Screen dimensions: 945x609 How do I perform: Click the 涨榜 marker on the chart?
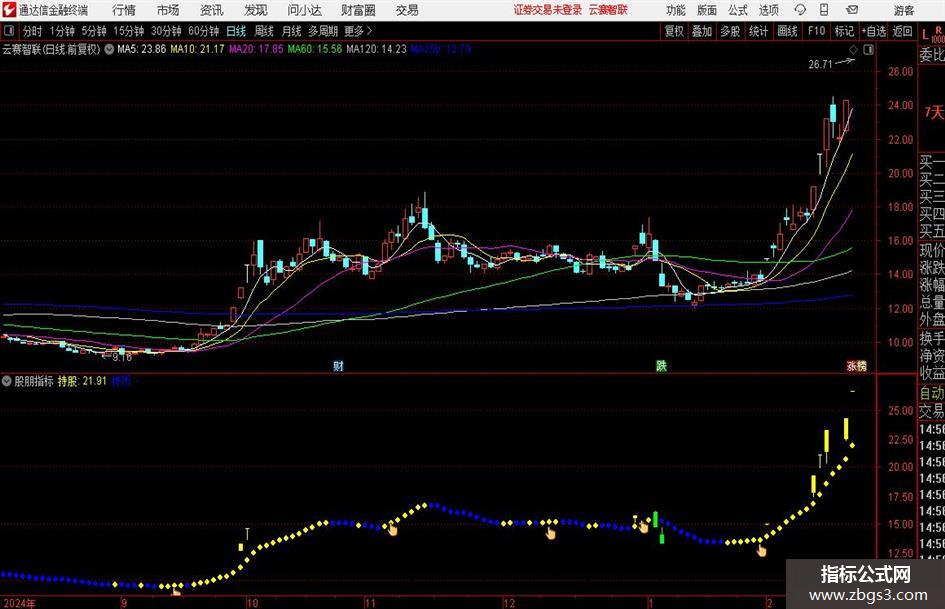pos(856,365)
